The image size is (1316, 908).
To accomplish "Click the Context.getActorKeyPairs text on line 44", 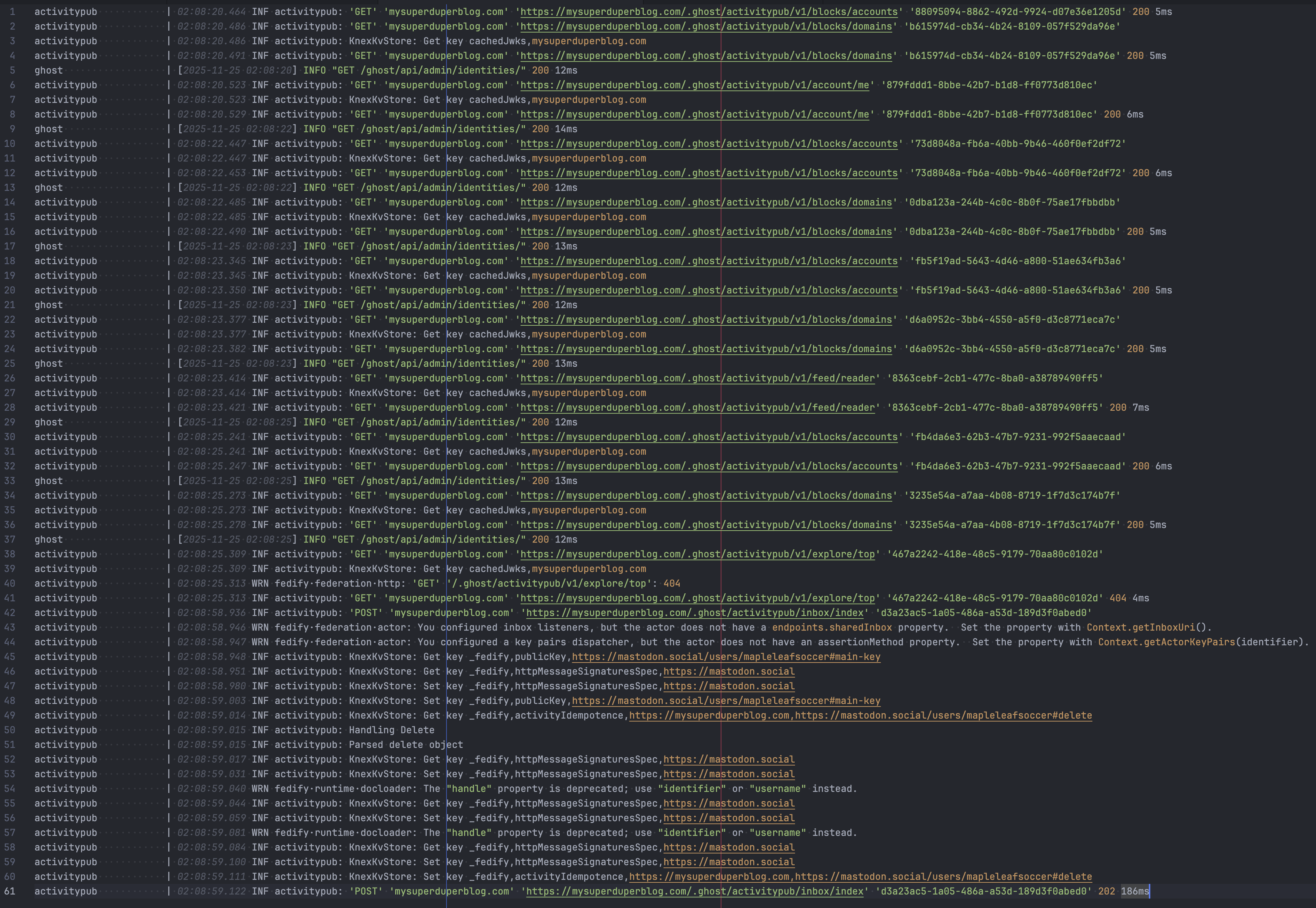I will [1166, 642].
